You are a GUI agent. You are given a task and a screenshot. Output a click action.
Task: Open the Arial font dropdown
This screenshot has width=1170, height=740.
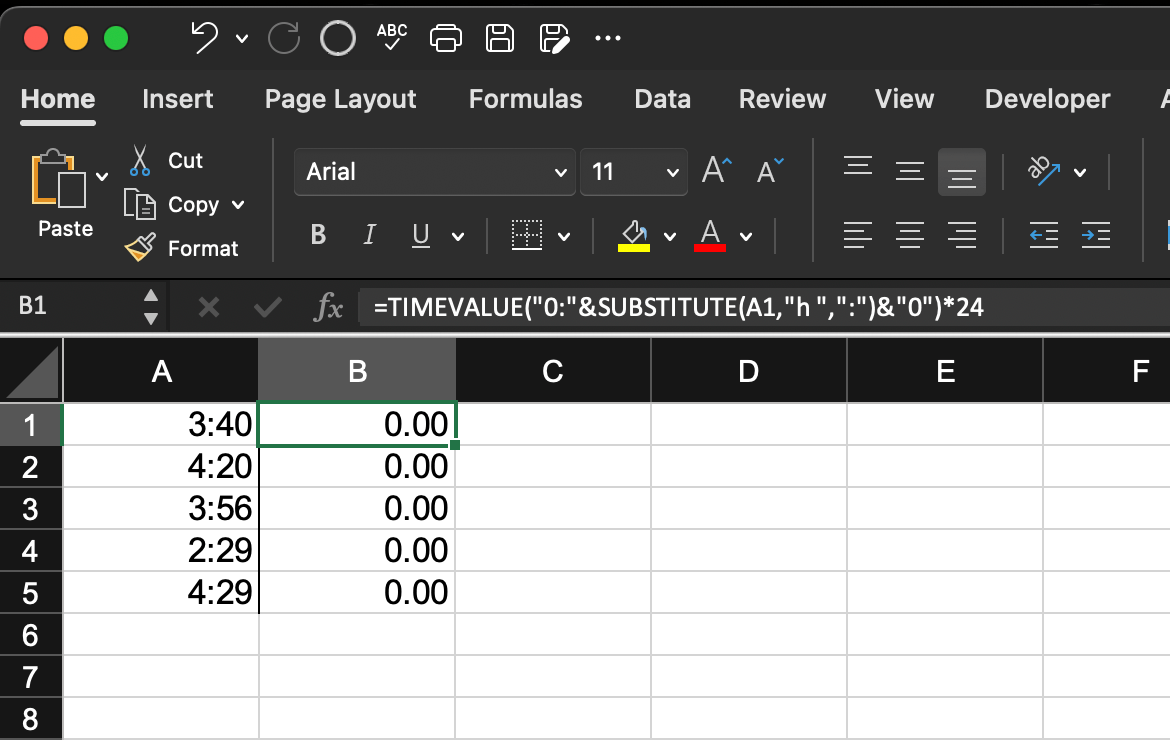tap(559, 171)
